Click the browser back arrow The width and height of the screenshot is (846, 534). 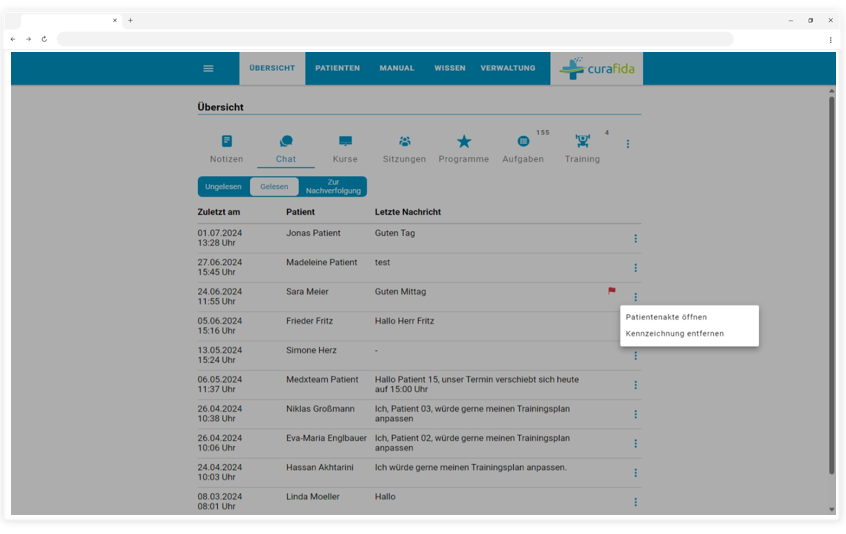point(13,39)
